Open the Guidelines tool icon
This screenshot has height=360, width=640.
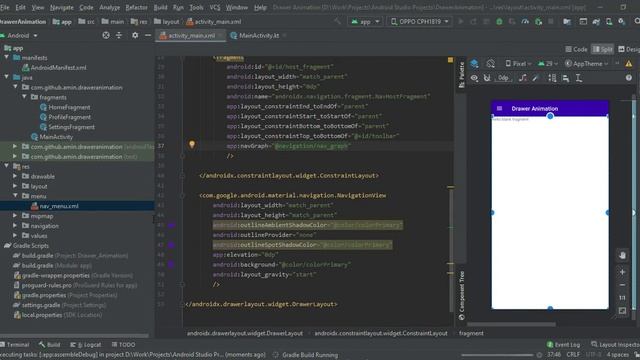click(579, 78)
